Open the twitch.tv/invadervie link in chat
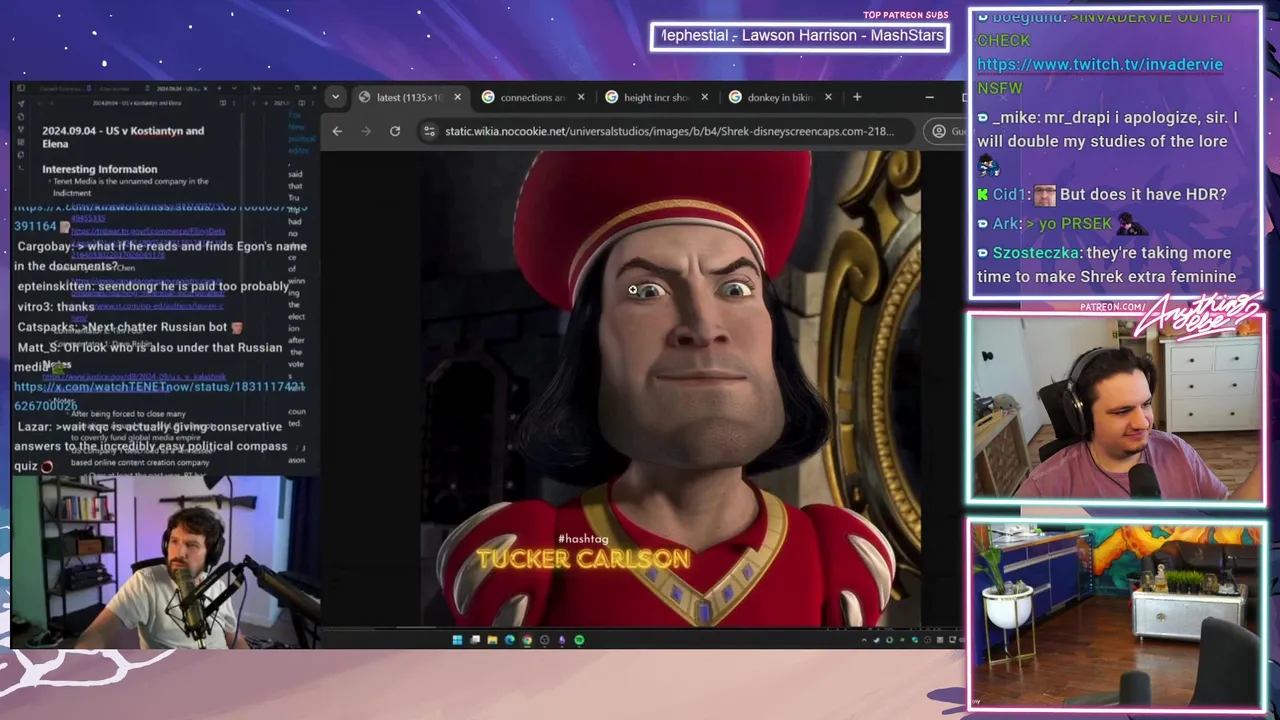The width and height of the screenshot is (1280, 720). pos(1100,64)
